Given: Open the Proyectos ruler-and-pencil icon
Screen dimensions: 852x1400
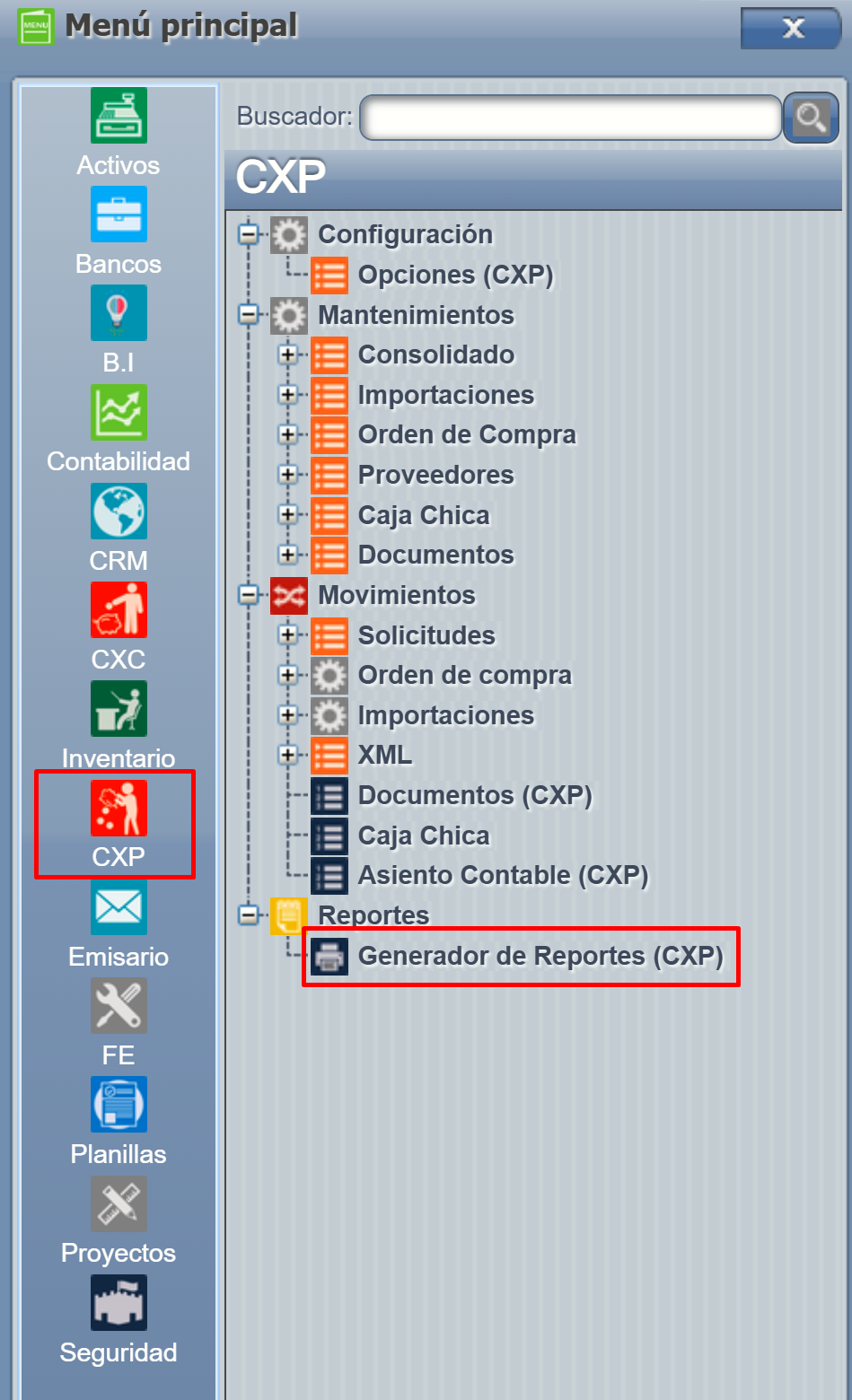Looking at the screenshot, I should point(119,1203).
